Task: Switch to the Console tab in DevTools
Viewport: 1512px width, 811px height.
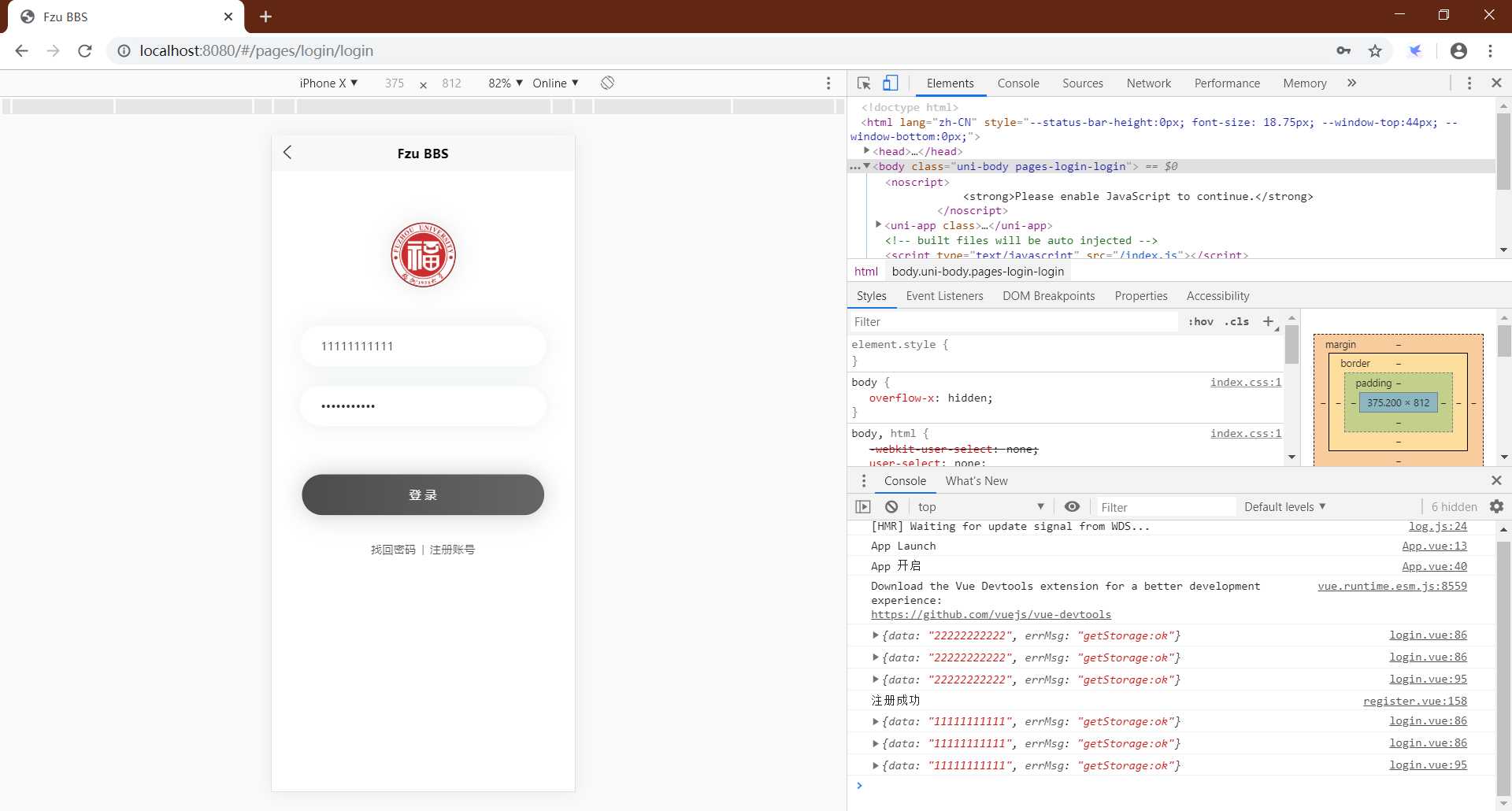Action: 1018,83
